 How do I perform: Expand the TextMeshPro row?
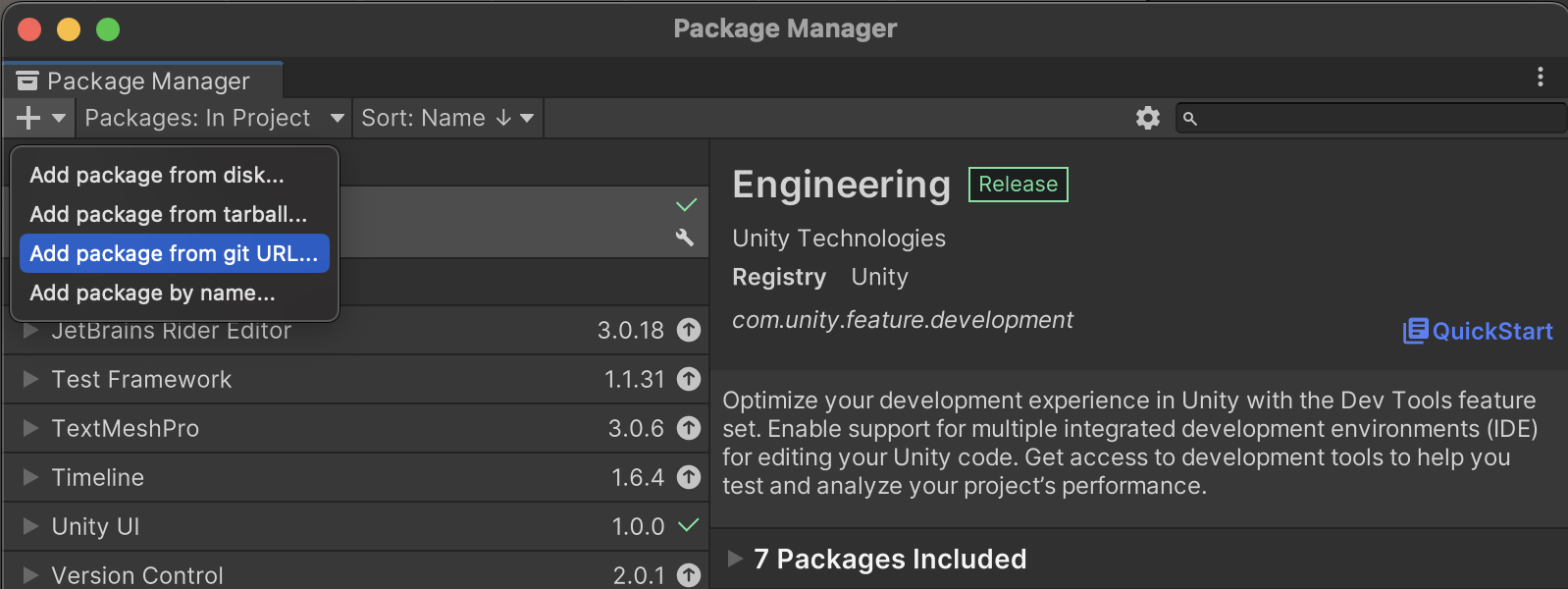(x=30, y=428)
